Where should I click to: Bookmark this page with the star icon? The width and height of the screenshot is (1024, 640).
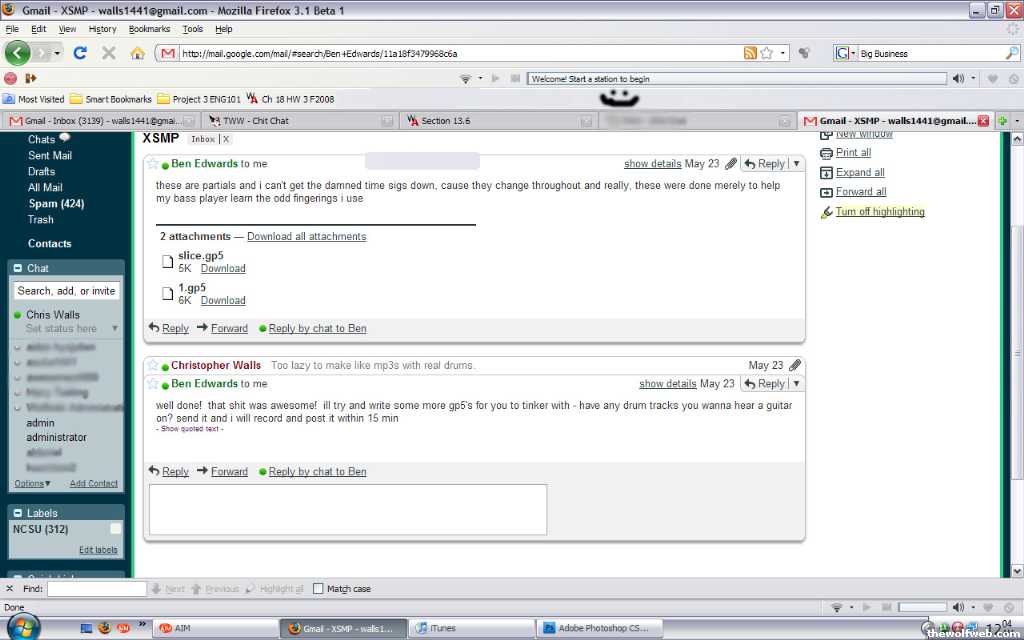tap(766, 53)
